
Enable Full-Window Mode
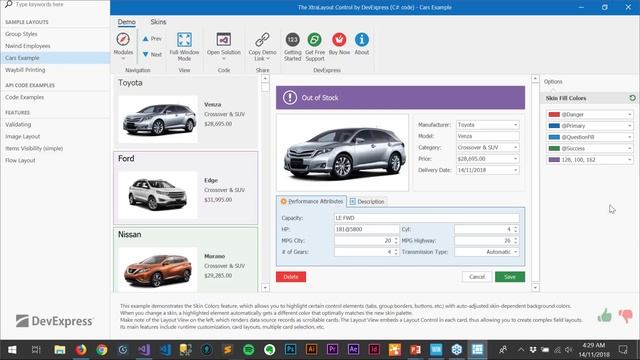pos(184,40)
